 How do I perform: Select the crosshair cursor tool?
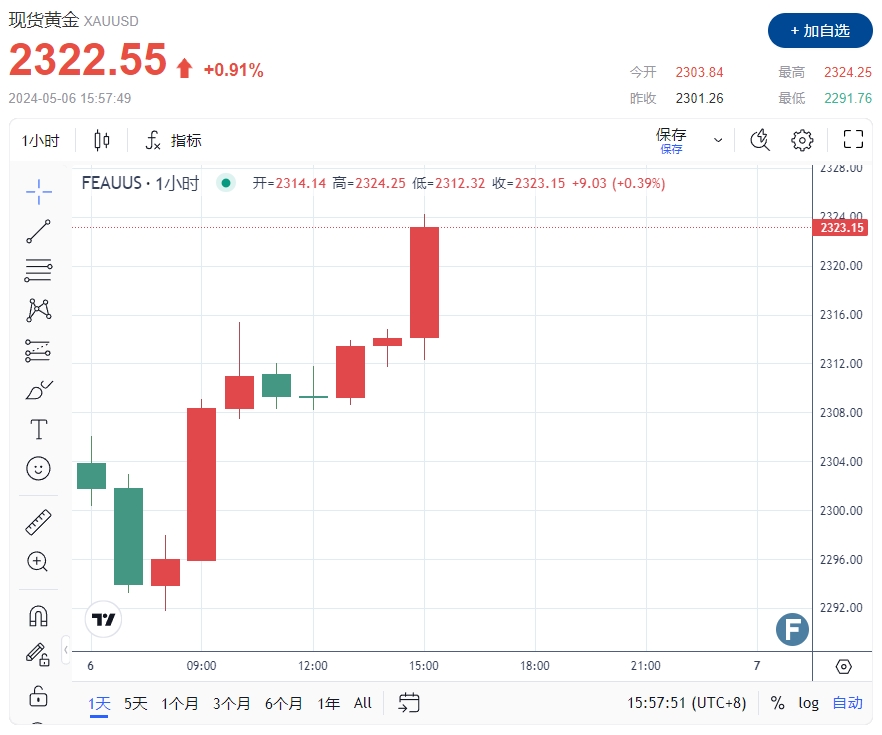point(38,190)
